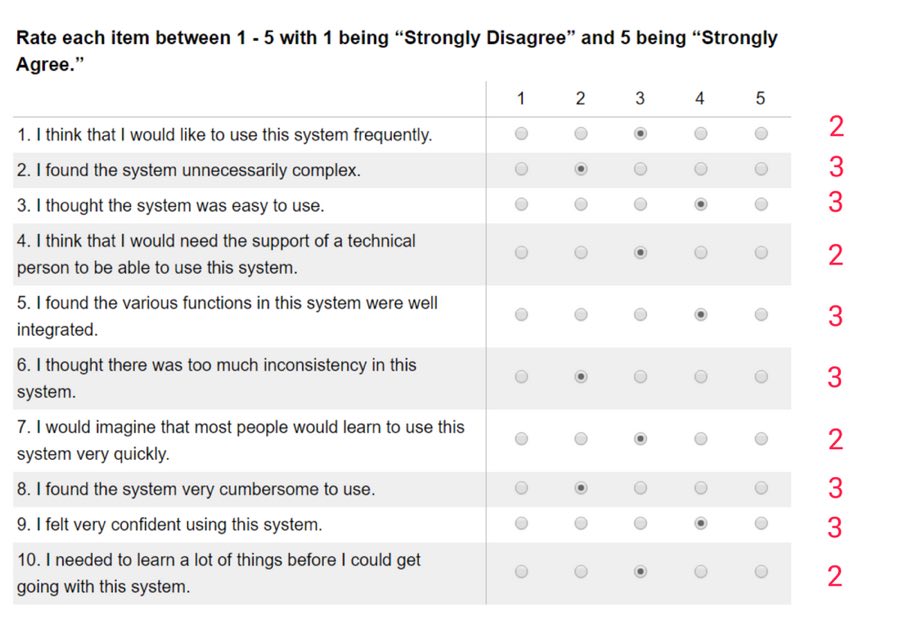Choose rating 2 for "easy to use" statement
The height and width of the screenshot is (630, 900).
click(581, 205)
